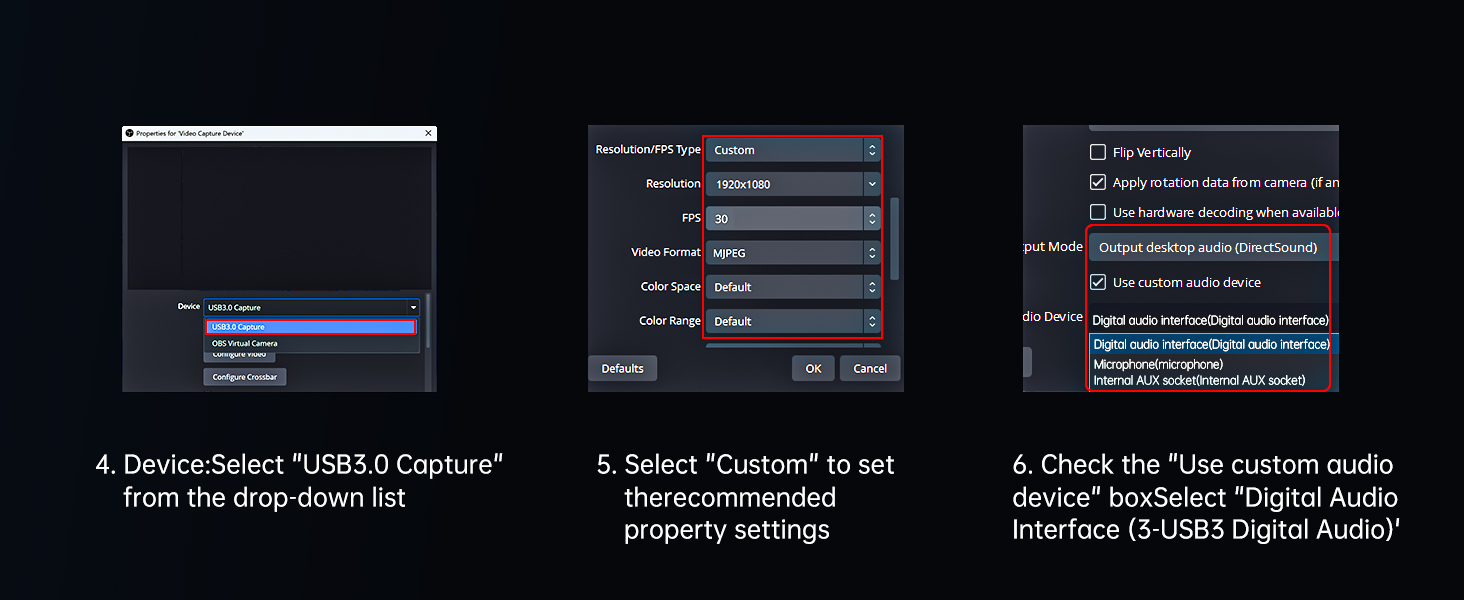This screenshot has height=600, width=1464.
Task: Click the Defaults button
Action: [x=622, y=368]
